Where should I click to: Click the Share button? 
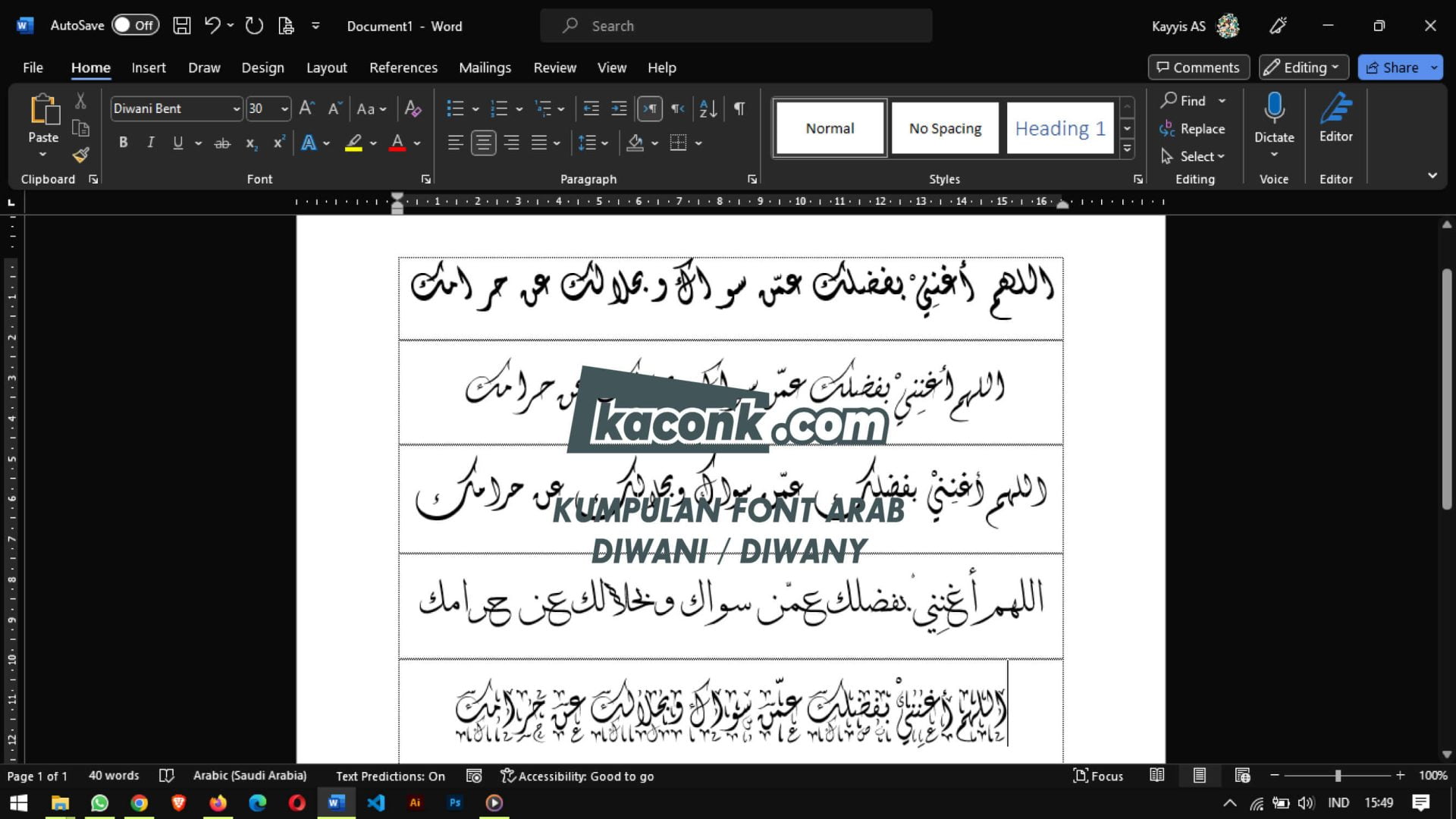[1392, 67]
